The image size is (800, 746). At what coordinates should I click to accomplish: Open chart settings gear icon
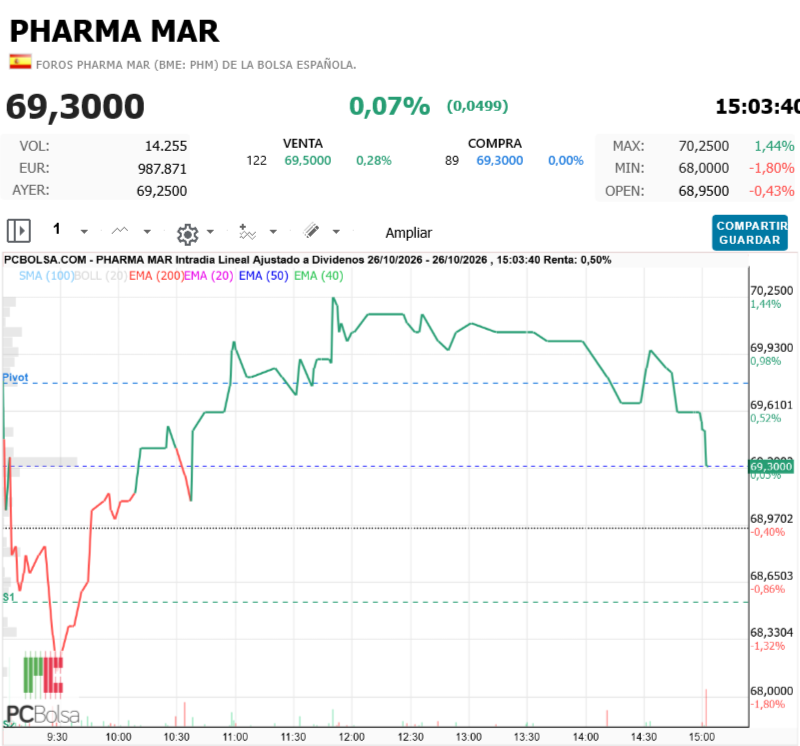click(187, 234)
